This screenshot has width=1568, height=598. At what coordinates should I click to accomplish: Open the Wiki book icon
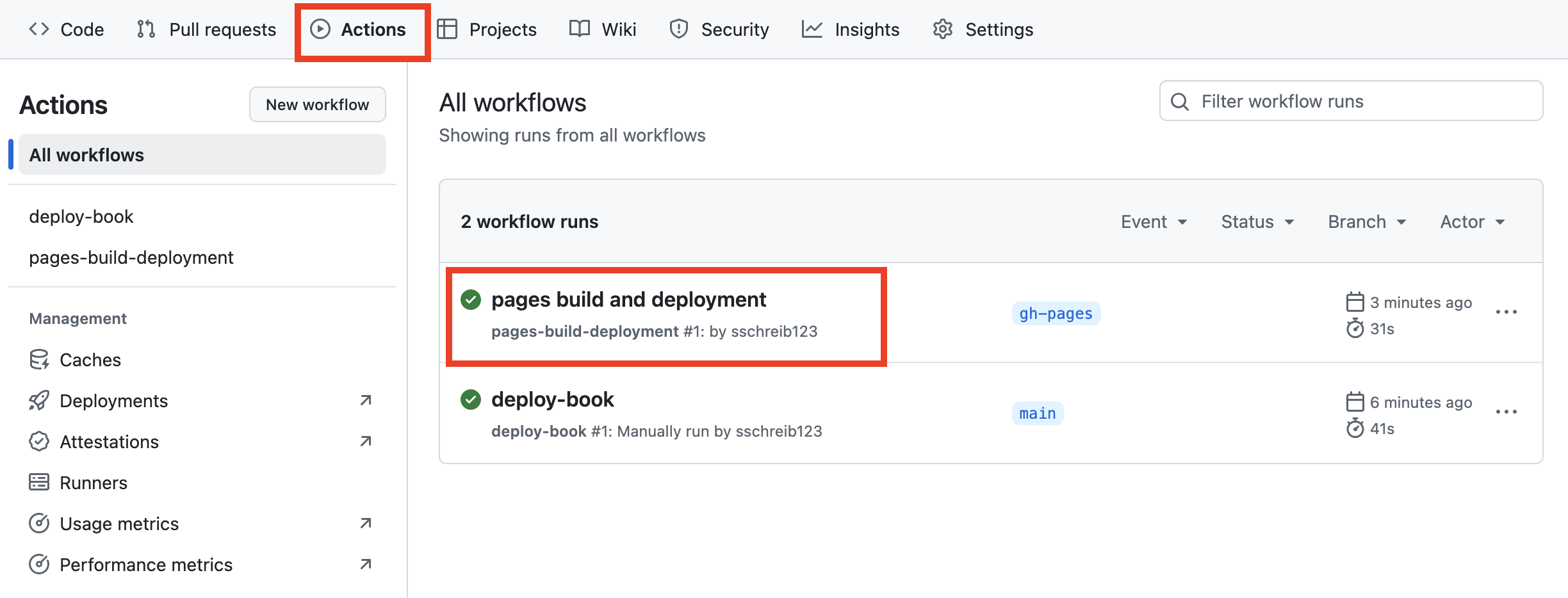point(578,29)
